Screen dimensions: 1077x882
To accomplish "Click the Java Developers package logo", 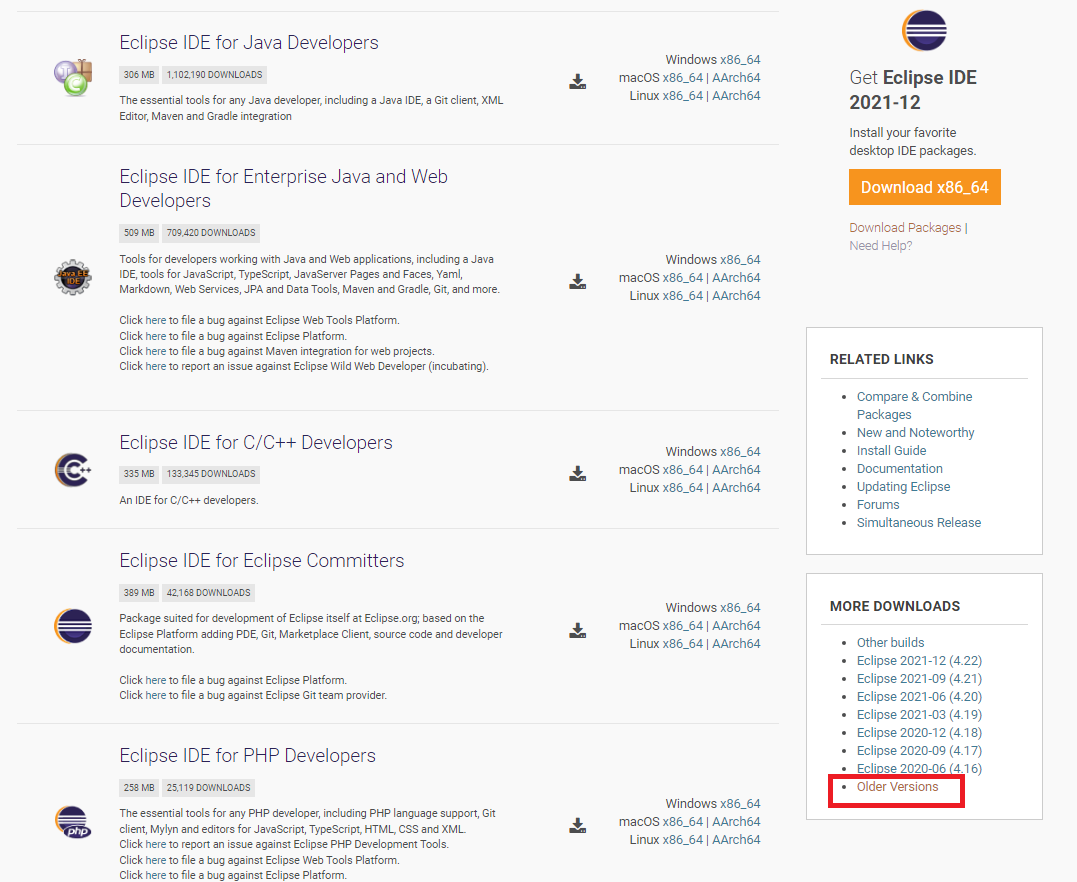I will click(73, 78).
